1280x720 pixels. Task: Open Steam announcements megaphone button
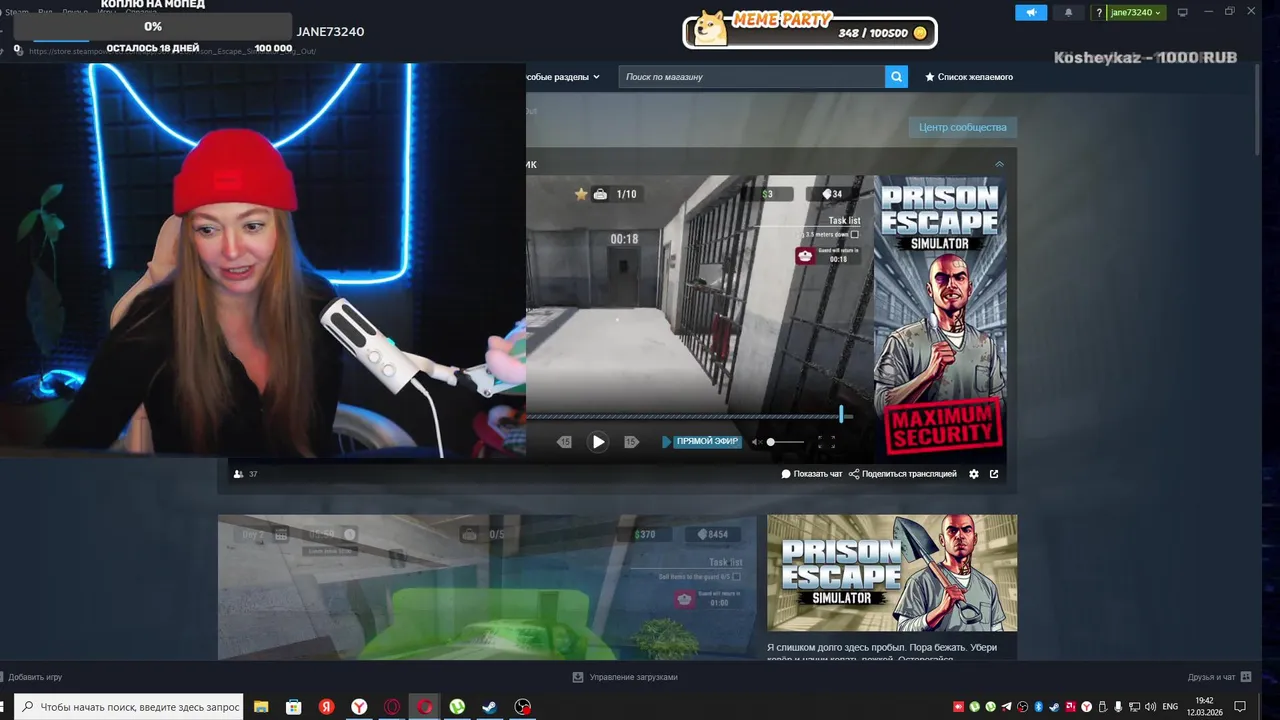1031,12
